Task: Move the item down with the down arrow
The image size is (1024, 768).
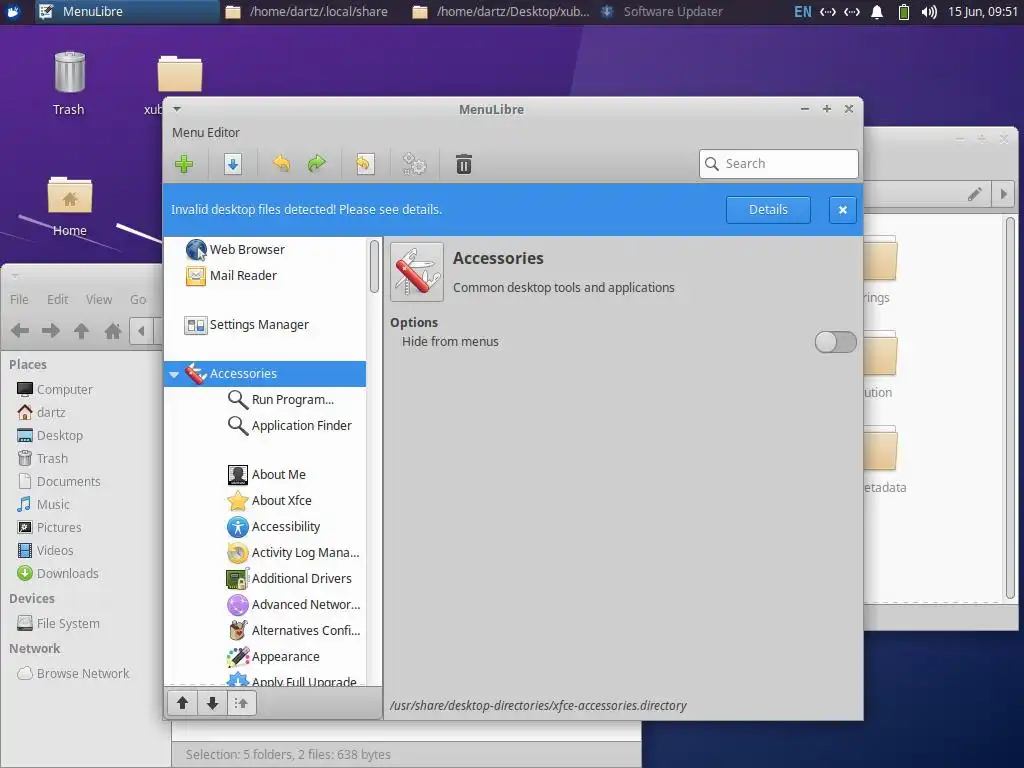Action: tap(212, 703)
